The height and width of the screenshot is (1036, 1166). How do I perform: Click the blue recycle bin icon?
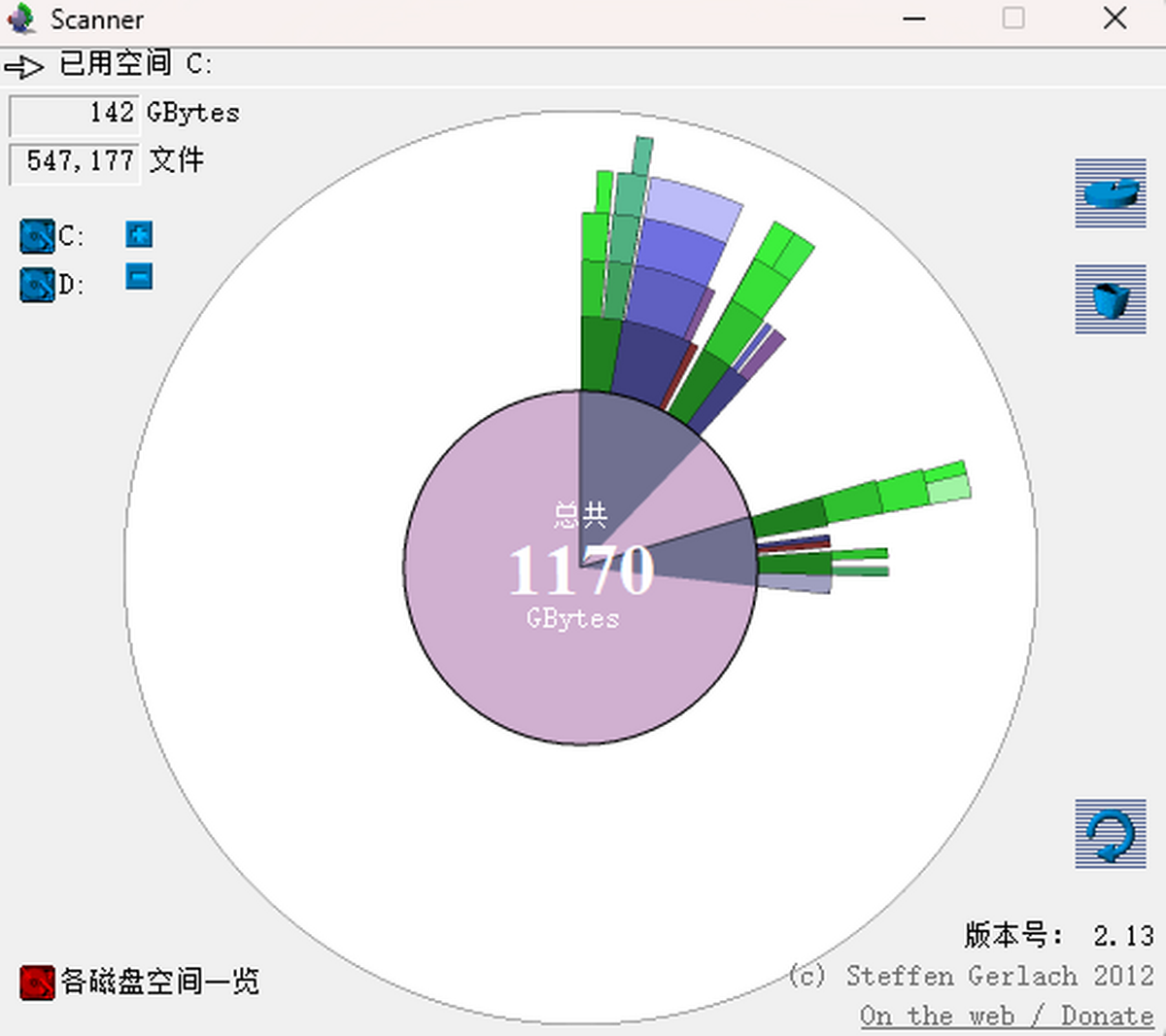1110,299
